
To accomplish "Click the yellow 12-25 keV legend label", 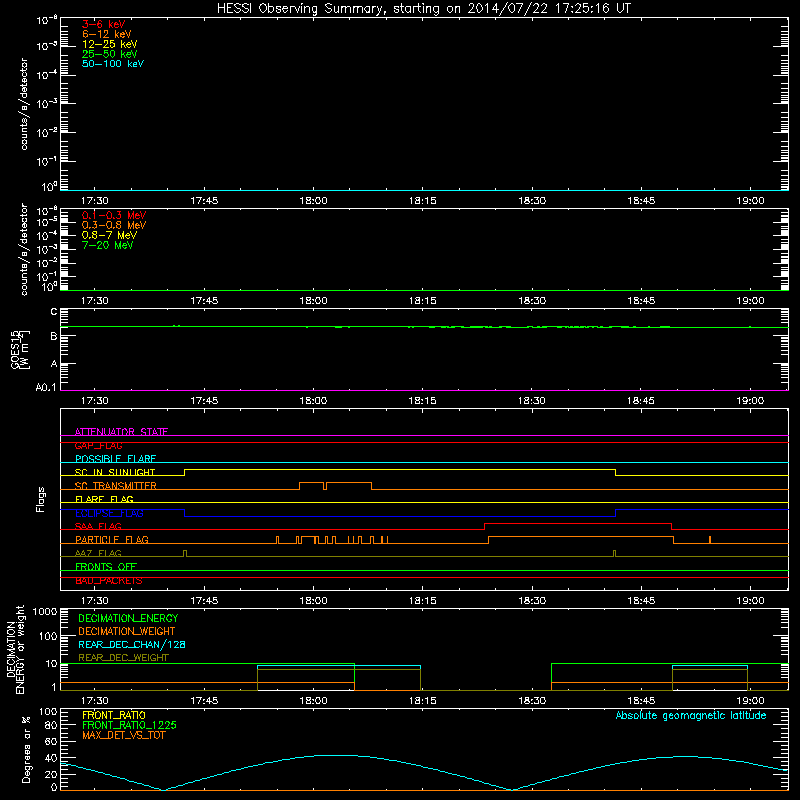I will tap(110, 44).
